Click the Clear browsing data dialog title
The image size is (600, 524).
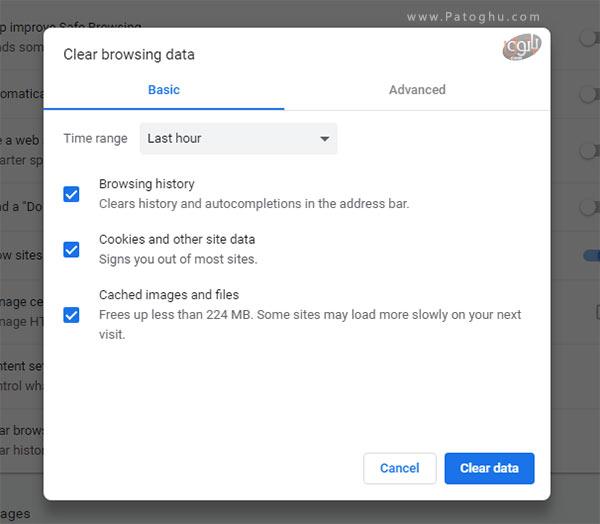tap(129, 54)
